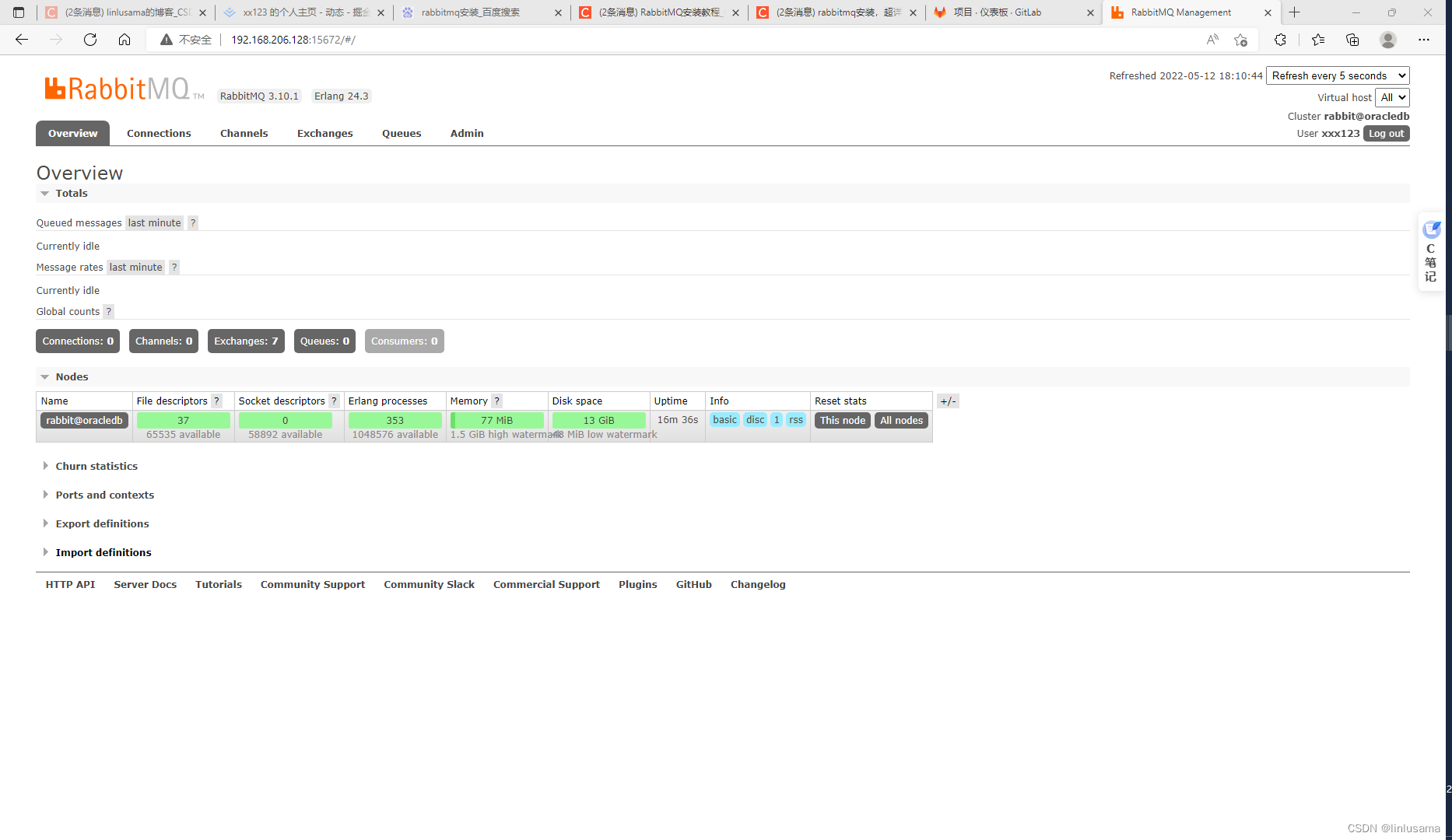
Task: Open the Changelog footer link
Action: 758,585
